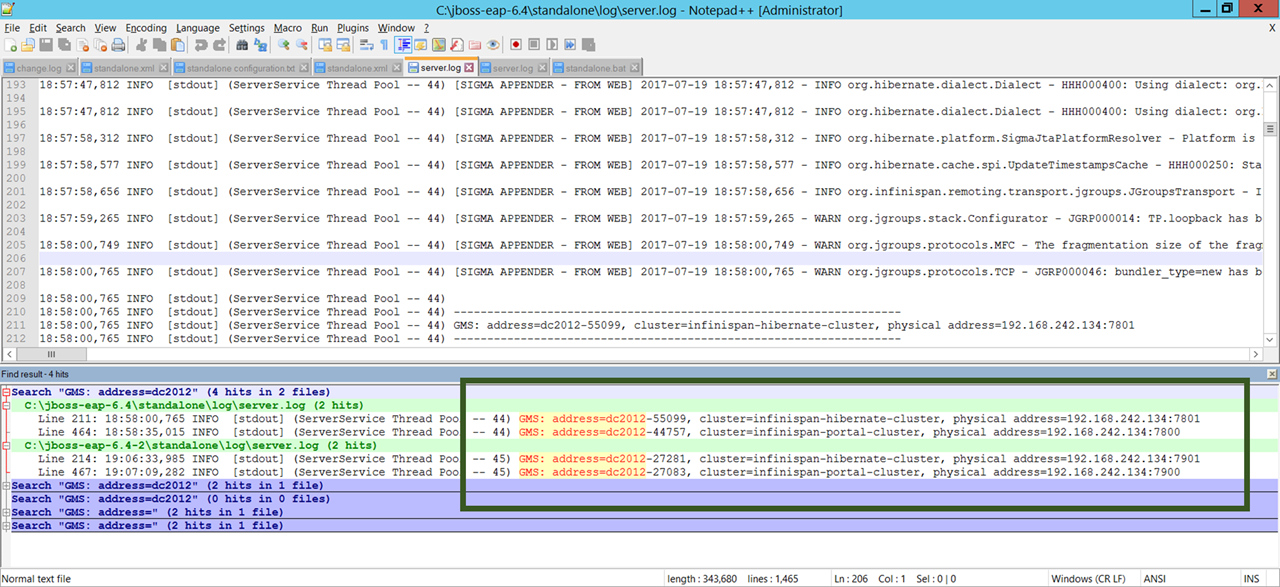Expand the "GMS: address=dc2012" (2 hits in 1 file) search
Viewport: 1280px width, 587px height.
click(x=6, y=485)
